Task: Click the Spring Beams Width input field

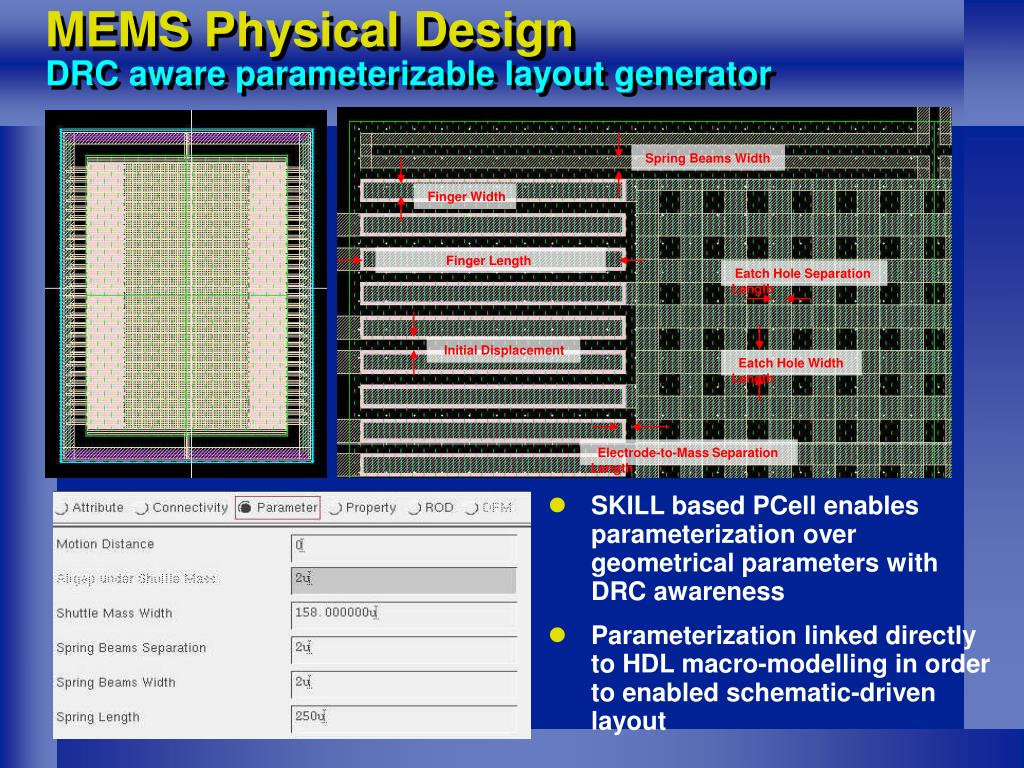Action: pos(404,684)
